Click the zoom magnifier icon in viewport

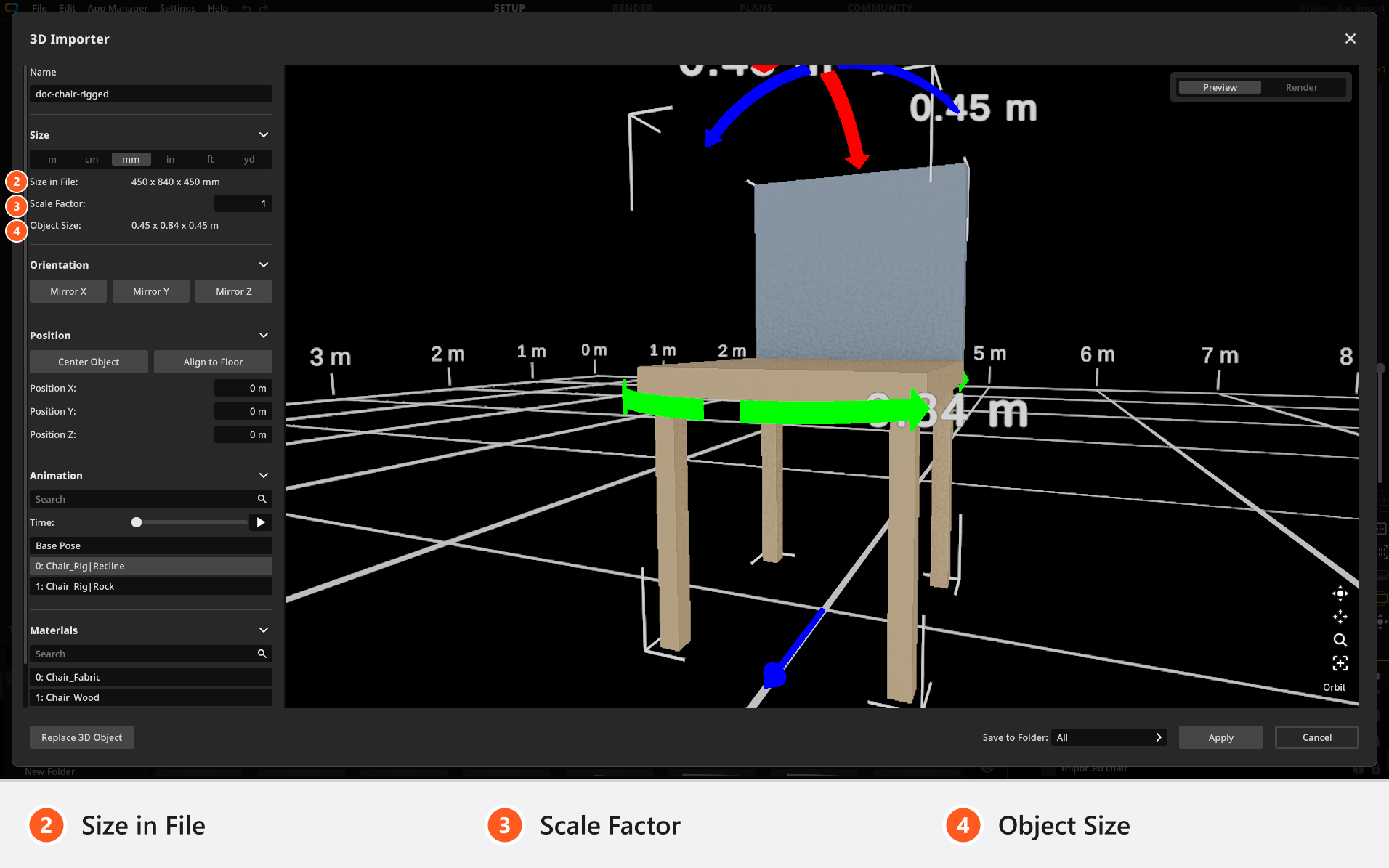[x=1340, y=640]
